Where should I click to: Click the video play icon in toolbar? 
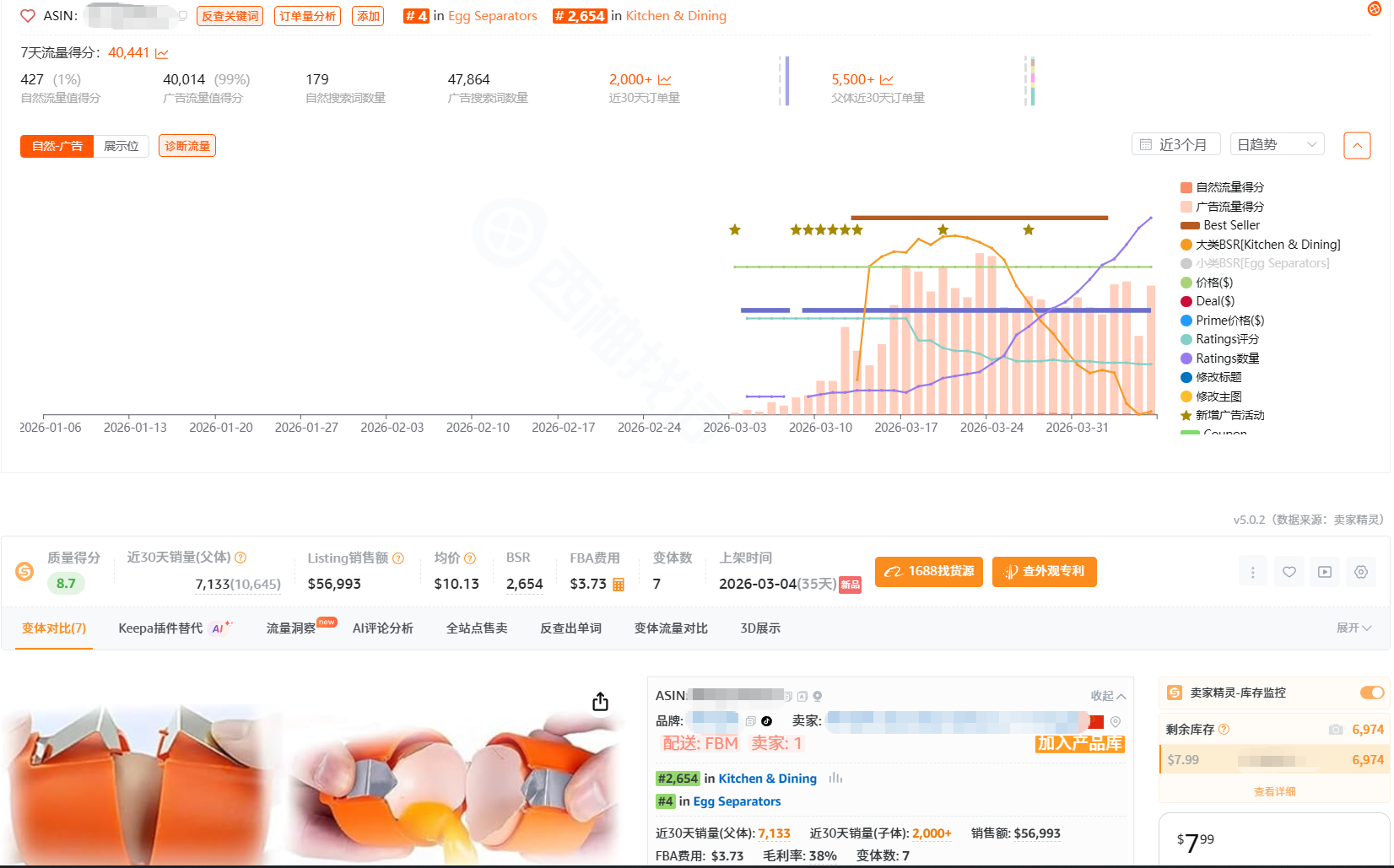pyautogui.click(x=1325, y=572)
